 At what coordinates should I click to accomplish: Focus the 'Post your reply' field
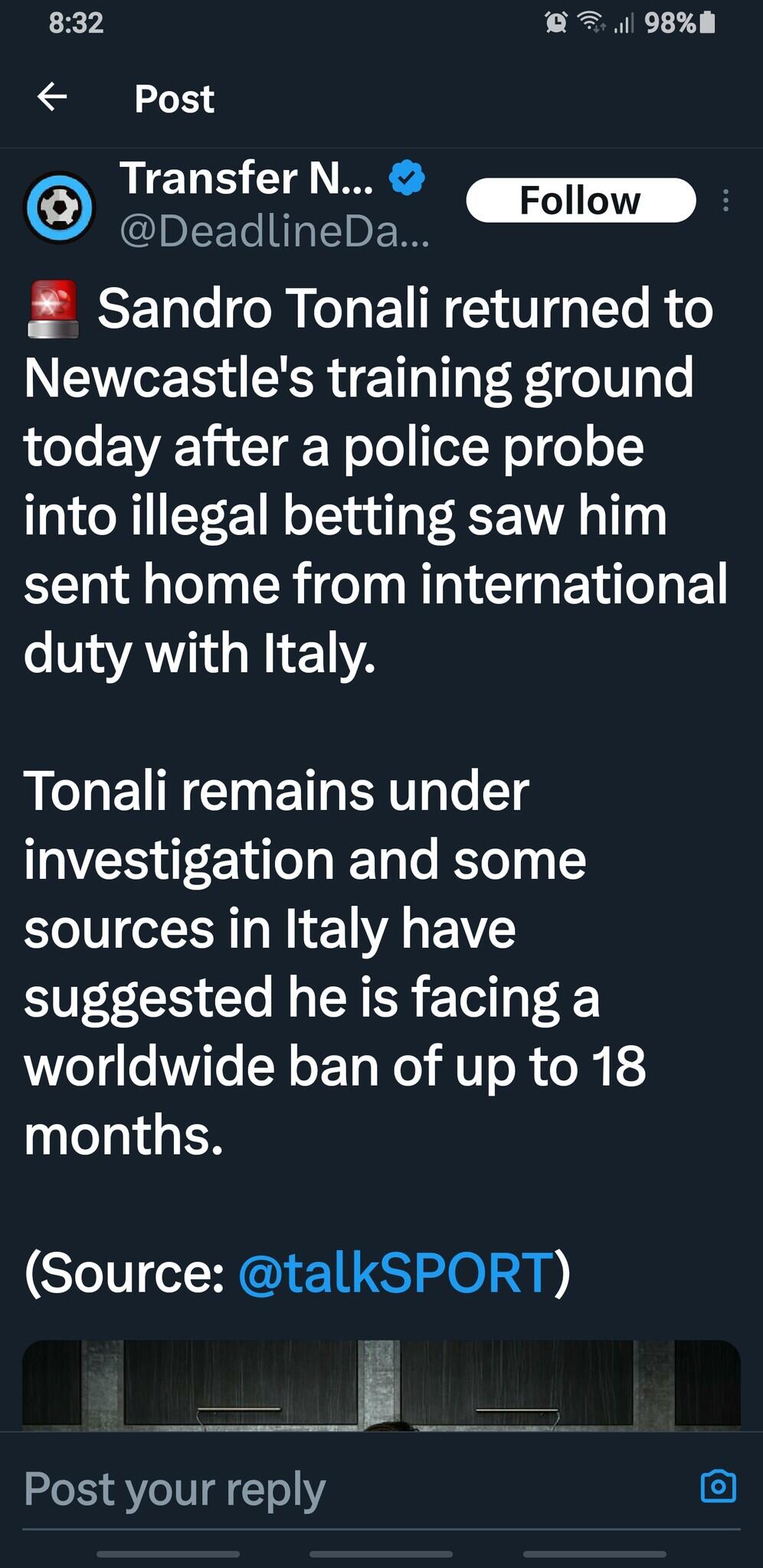click(345, 1488)
